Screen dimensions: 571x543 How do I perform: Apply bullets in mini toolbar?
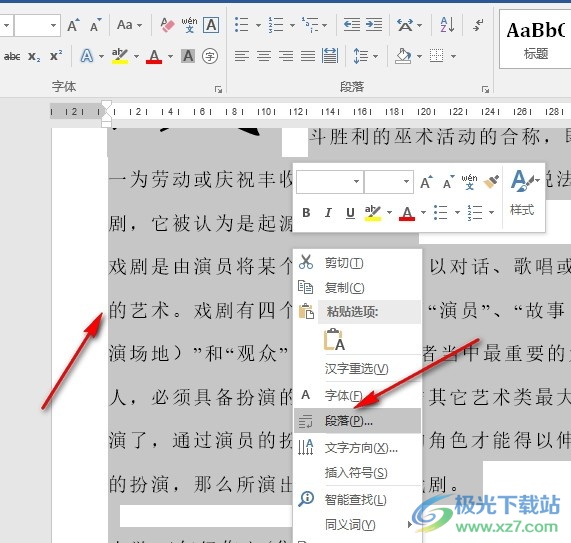pos(441,212)
